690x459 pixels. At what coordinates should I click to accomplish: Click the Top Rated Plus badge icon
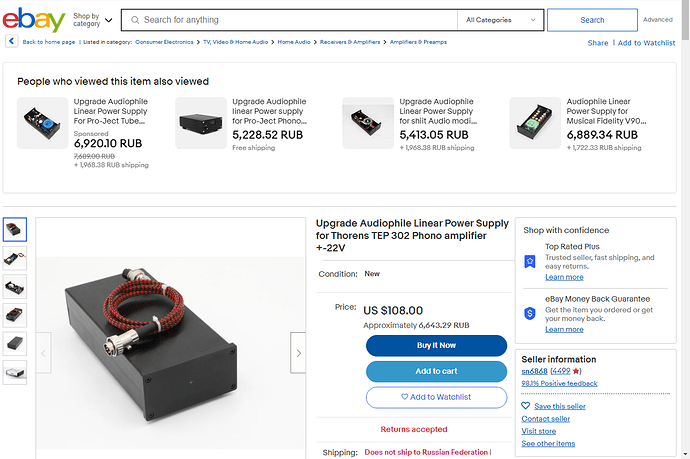[x=530, y=261]
